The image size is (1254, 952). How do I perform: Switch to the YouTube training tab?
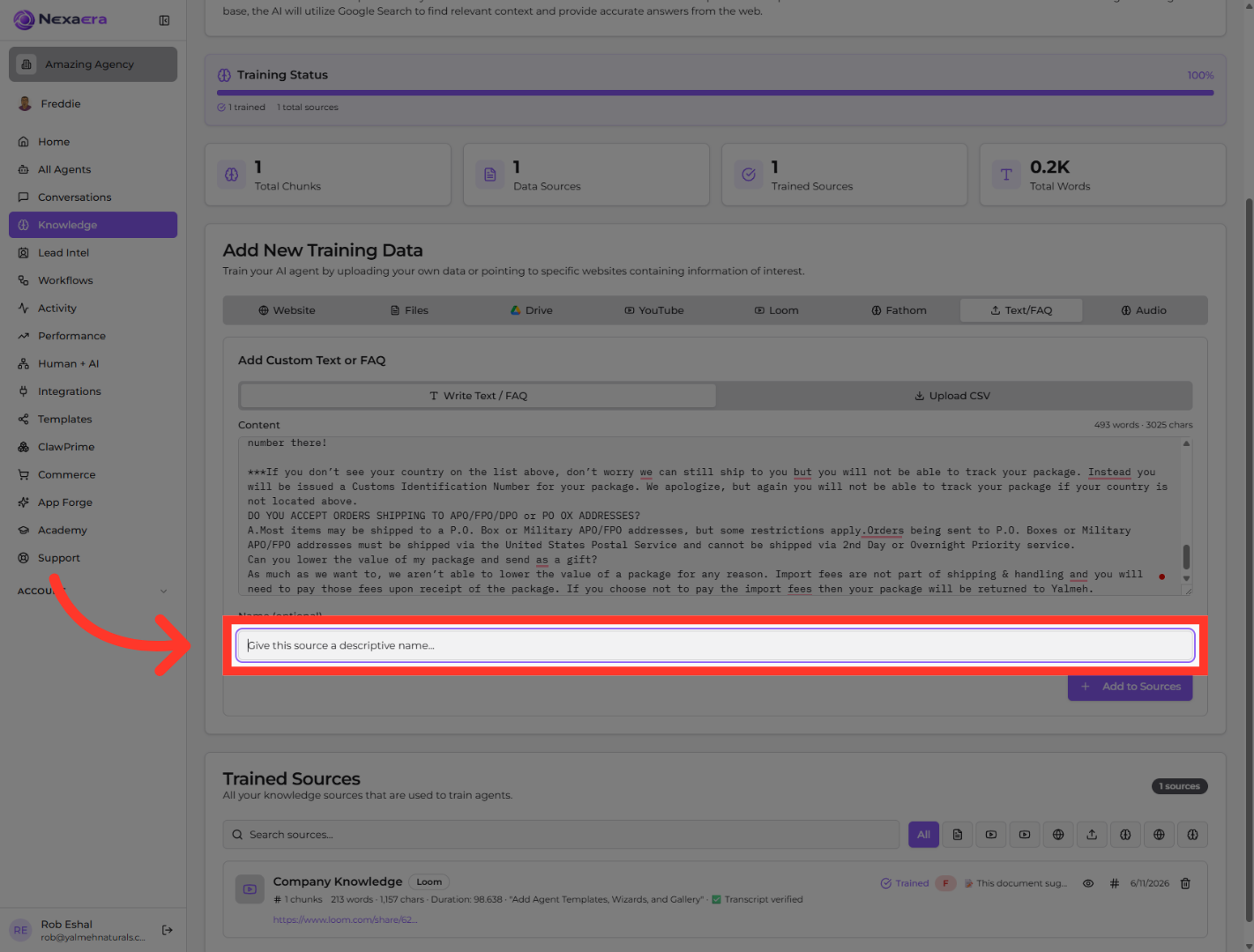coord(654,310)
